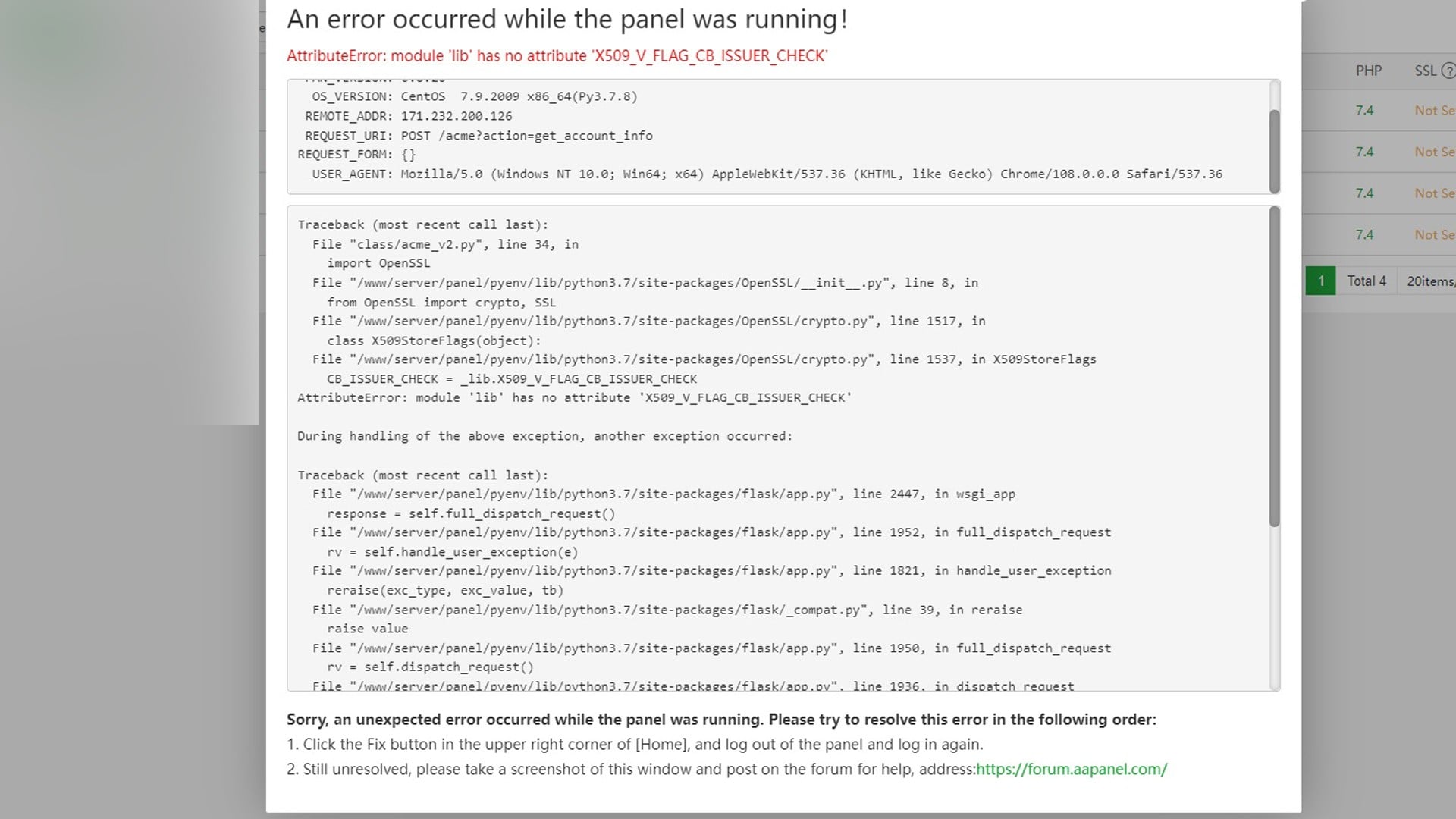The width and height of the screenshot is (1456, 819).
Task: Click the request info box scrollbar
Action: click(x=1274, y=150)
